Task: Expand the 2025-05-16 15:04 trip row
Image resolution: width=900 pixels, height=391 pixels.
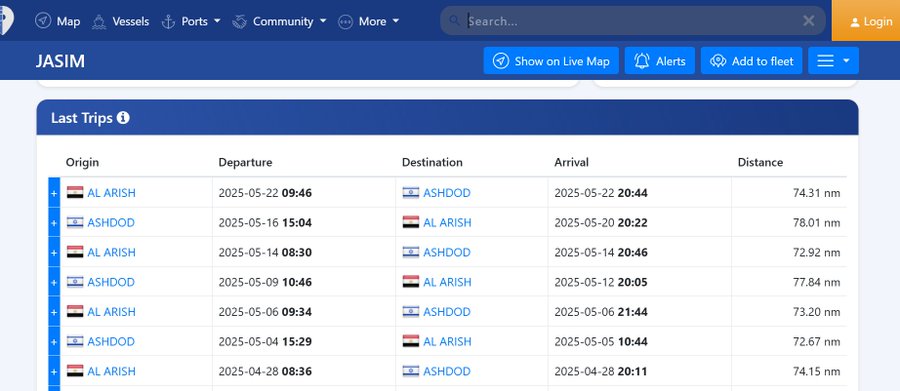Action: [54, 223]
